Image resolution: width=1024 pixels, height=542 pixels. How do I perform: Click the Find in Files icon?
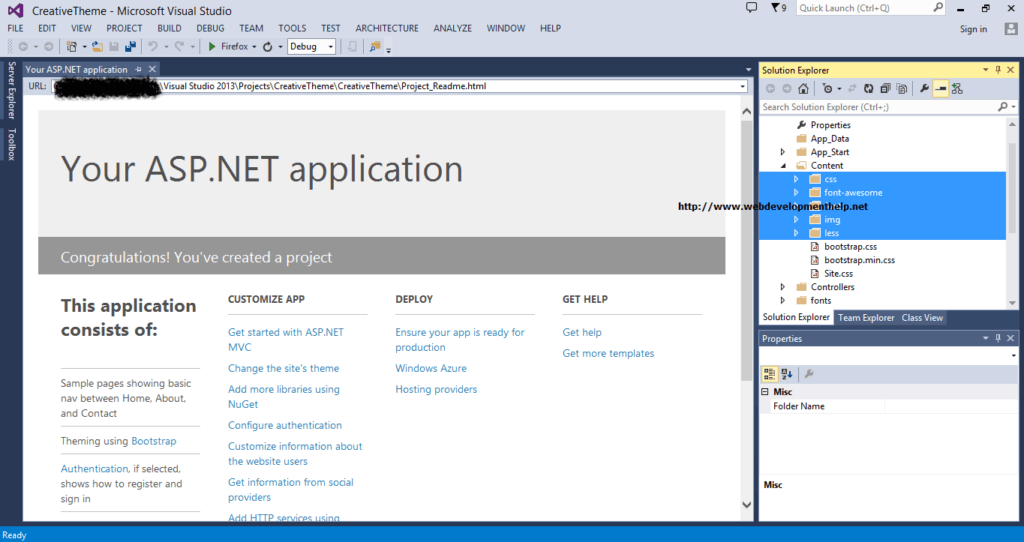click(375, 46)
